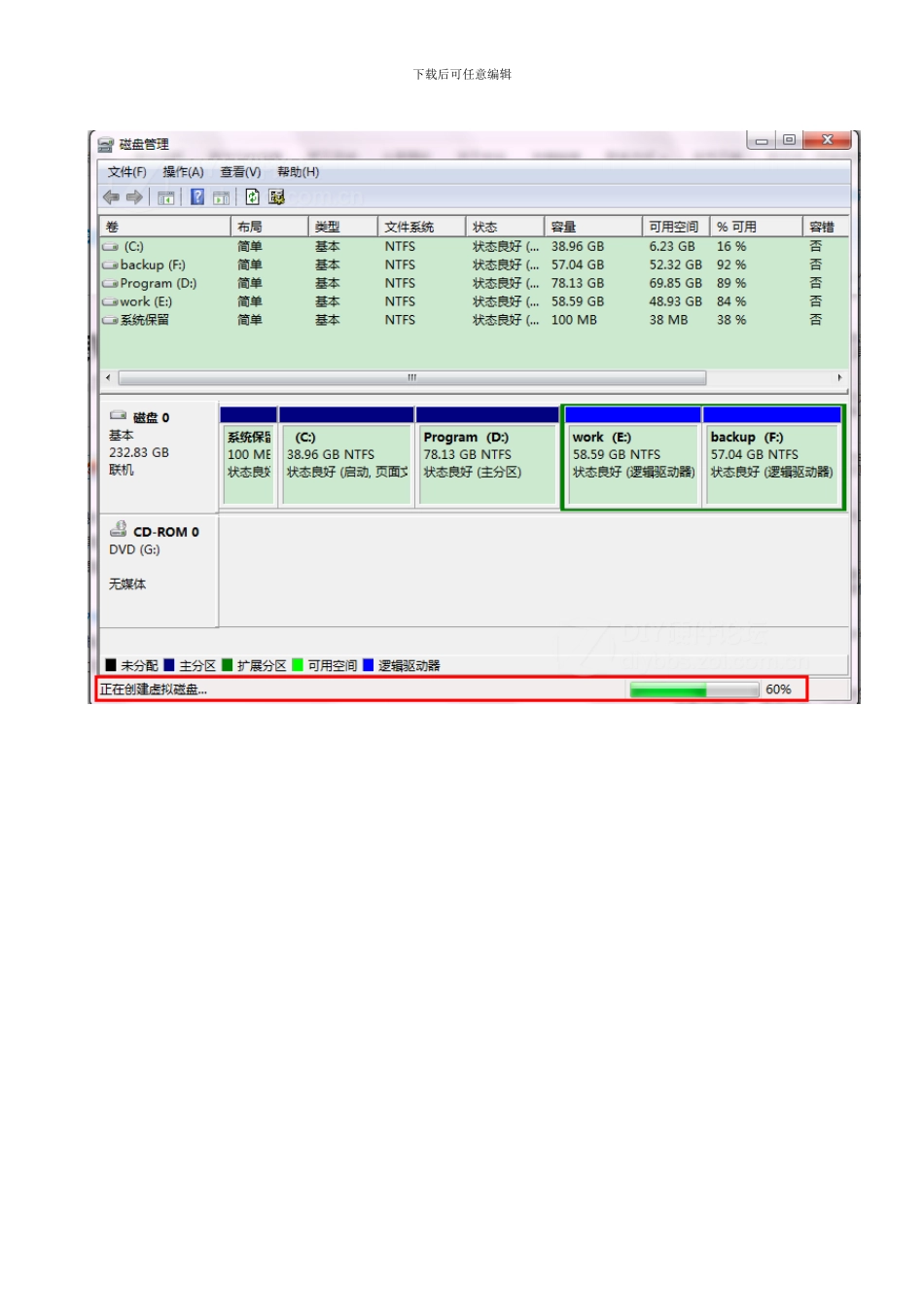Click the scrollbar left arrow
Screen dimensions: 924x1307
click(108, 377)
